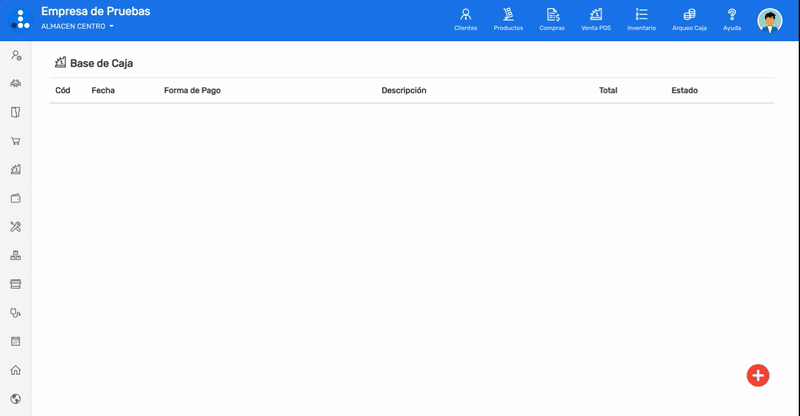The width and height of the screenshot is (800, 416).
Task: Open the wallet icon in the sidebar
Action: pos(16,198)
